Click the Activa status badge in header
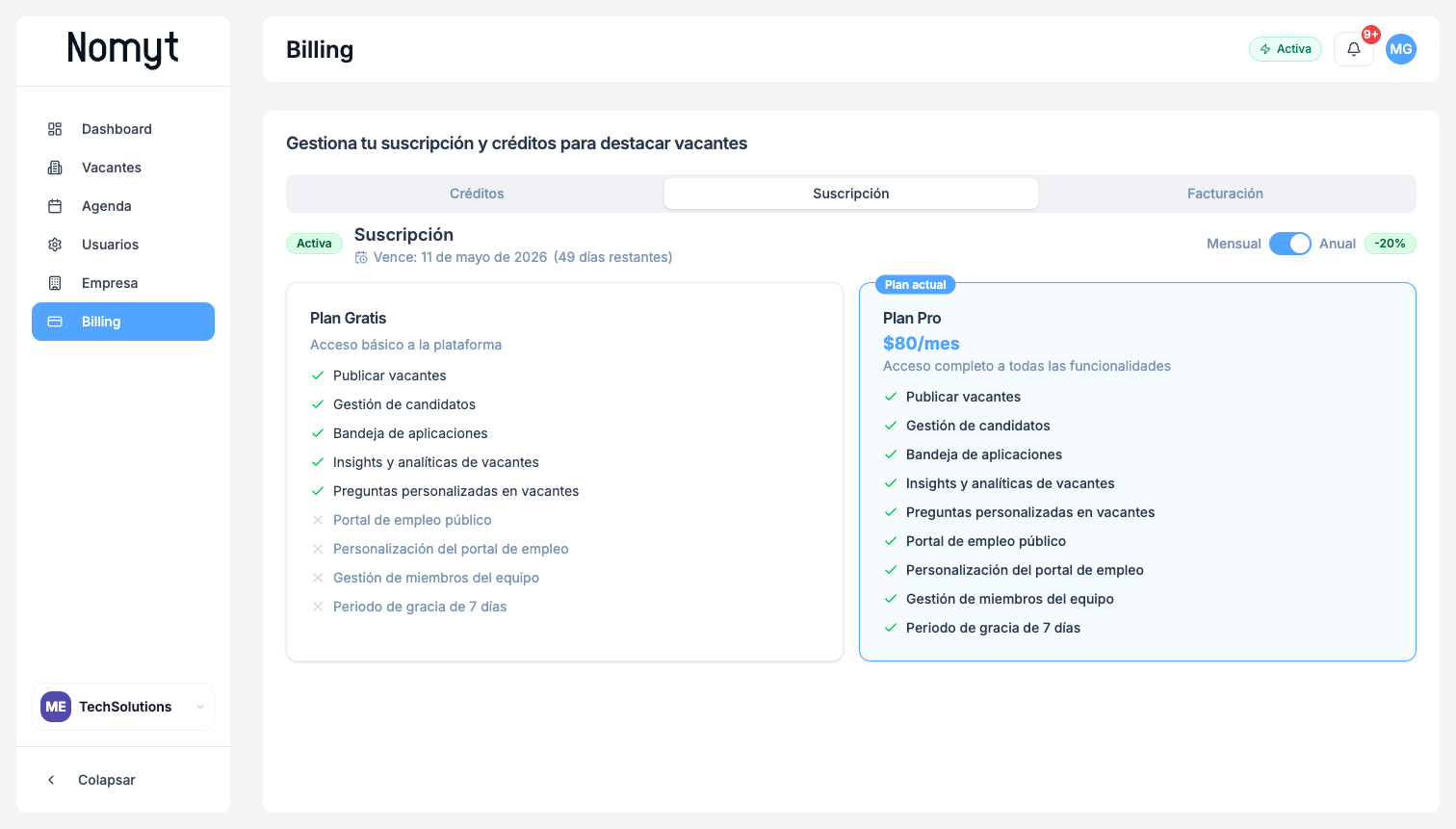The width and height of the screenshot is (1456, 829). click(x=1285, y=49)
